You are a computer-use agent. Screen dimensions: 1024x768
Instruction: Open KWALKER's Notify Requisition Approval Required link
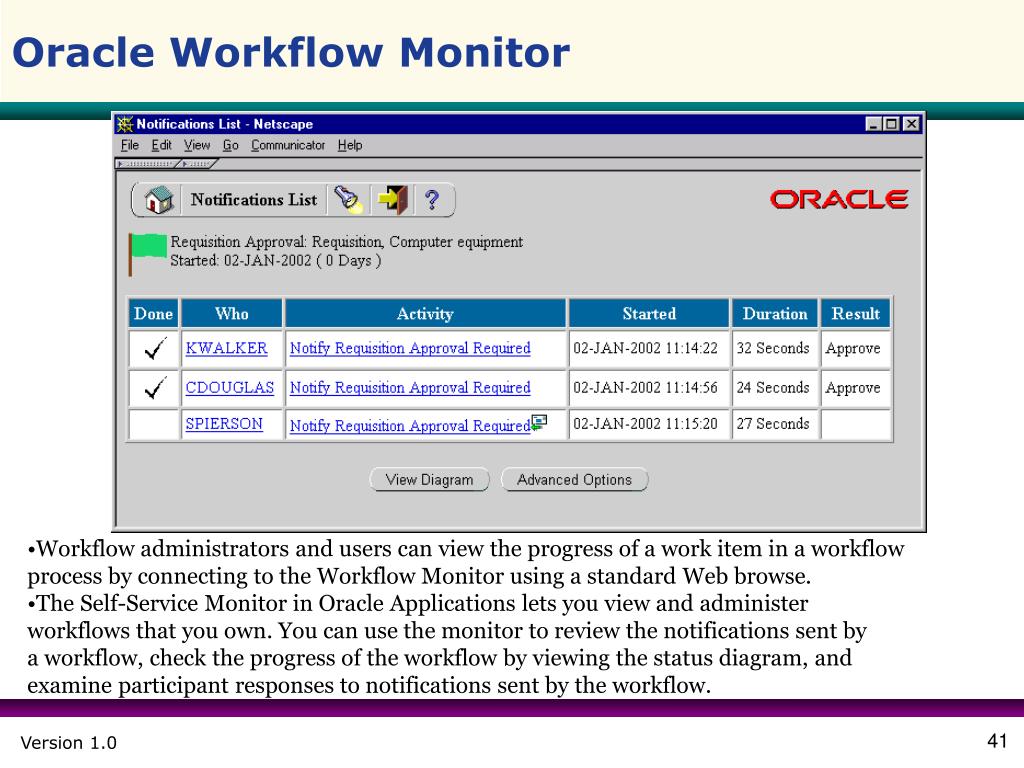[410, 348]
